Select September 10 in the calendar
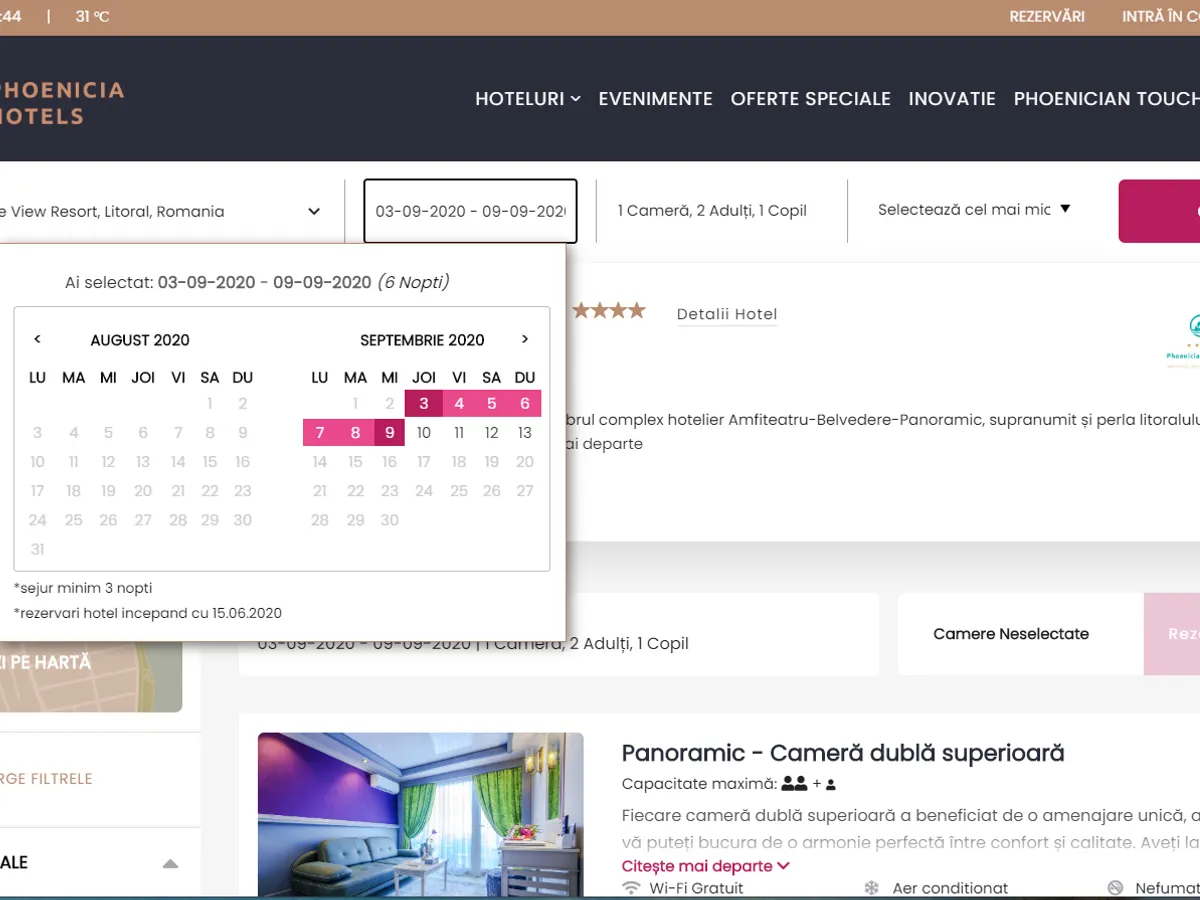The width and height of the screenshot is (1200, 900). (424, 433)
